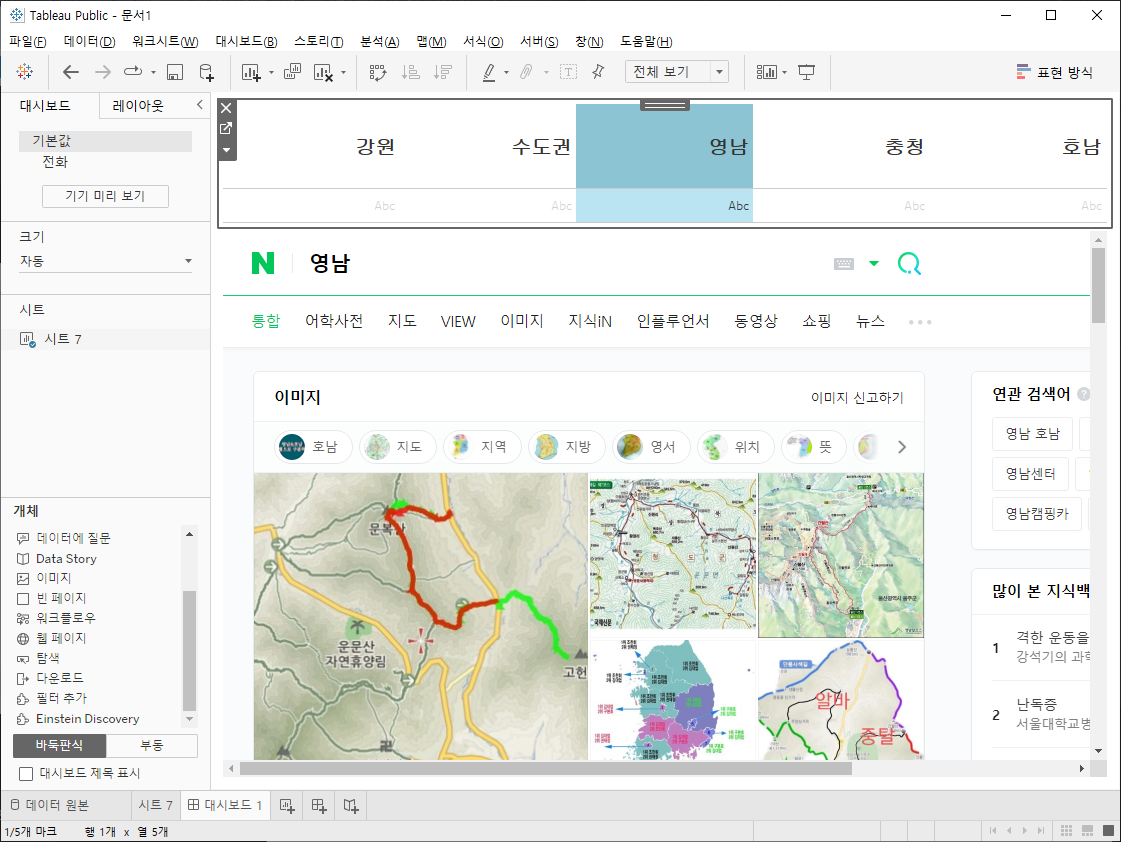Viewport: 1121px width, 842px height.
Task: Click the redo forward arrow
Action: click(x=103, y=71)
